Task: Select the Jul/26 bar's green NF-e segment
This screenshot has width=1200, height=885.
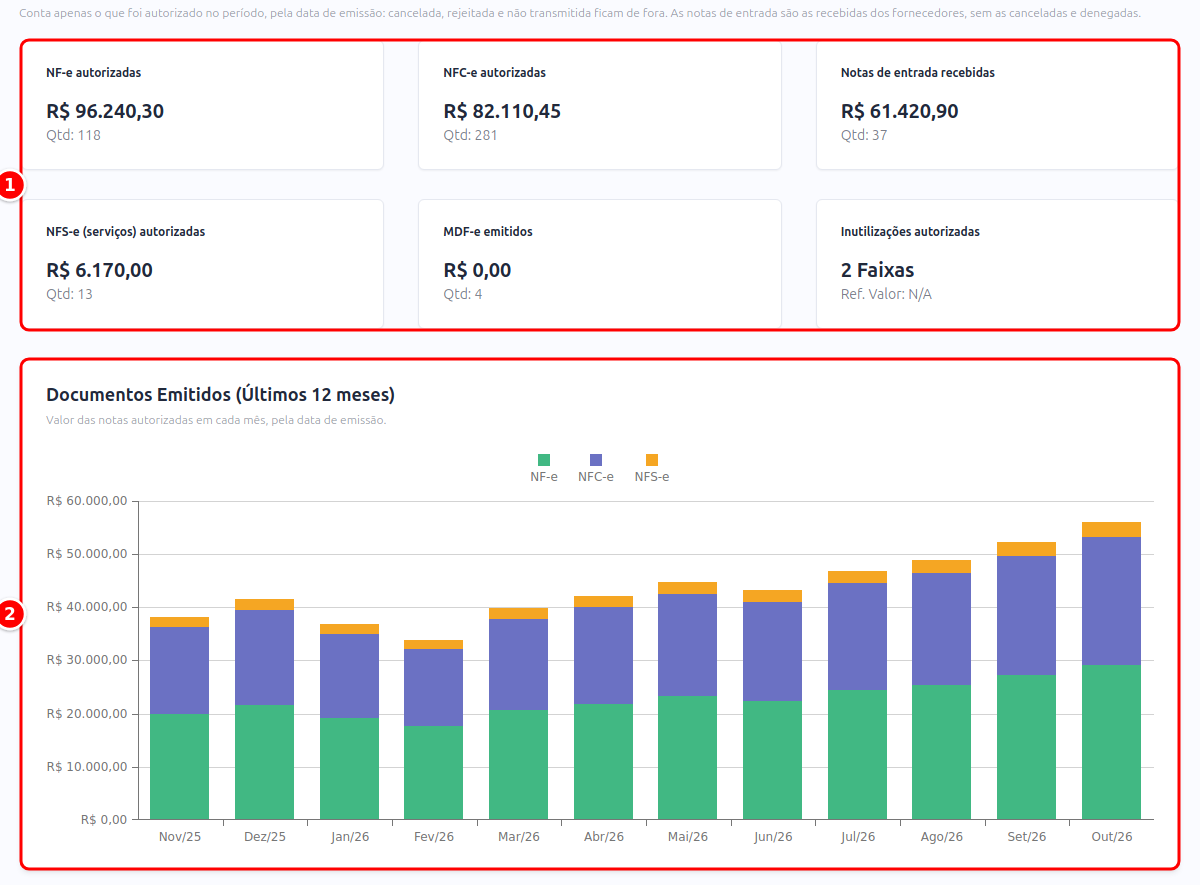Action: click(857, 755)
